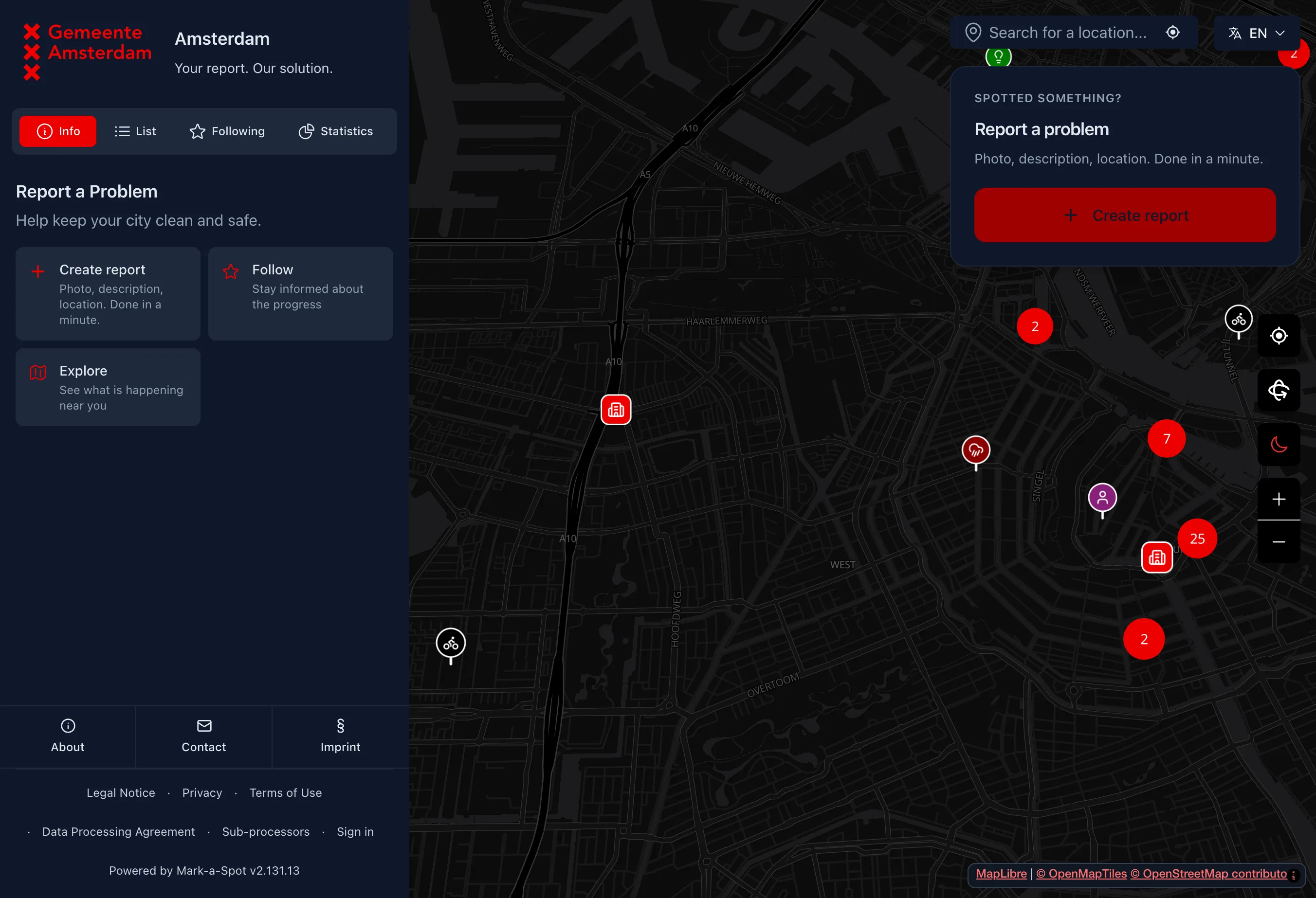Open the Contact footer item
The width and height of the screenshot is (1316, 898).
204,736
